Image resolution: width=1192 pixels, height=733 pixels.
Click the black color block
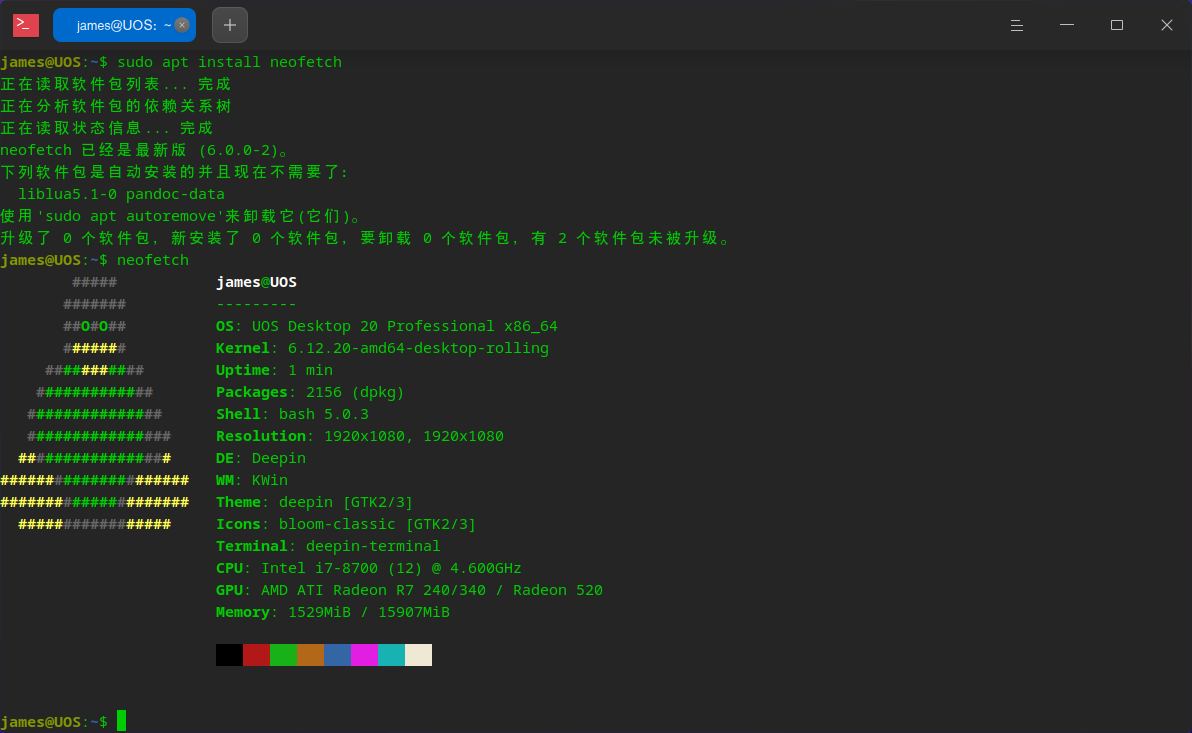pyautogui.click(x=230, y=655)
